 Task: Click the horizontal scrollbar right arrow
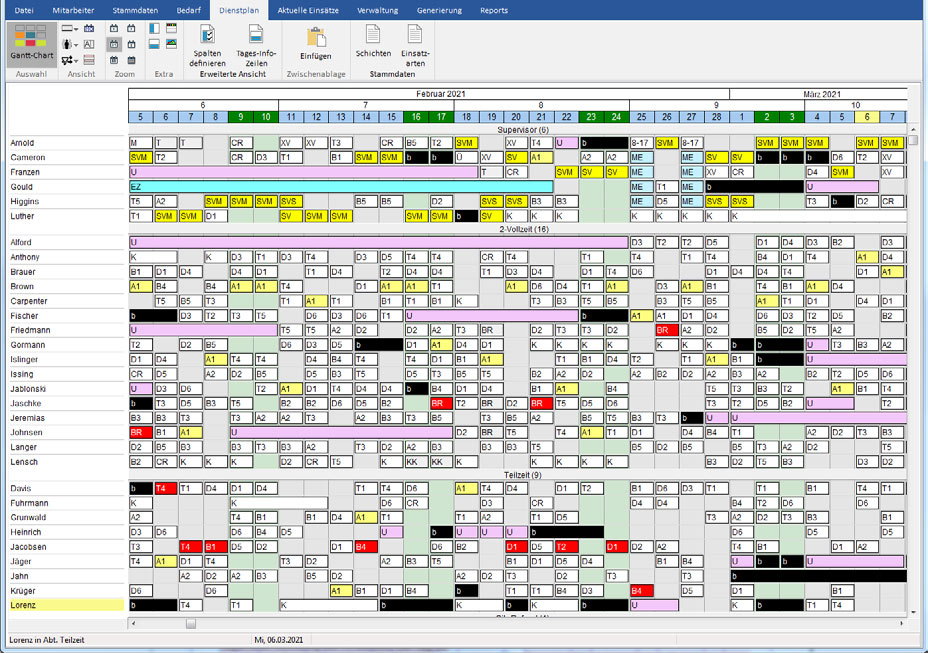901,623
